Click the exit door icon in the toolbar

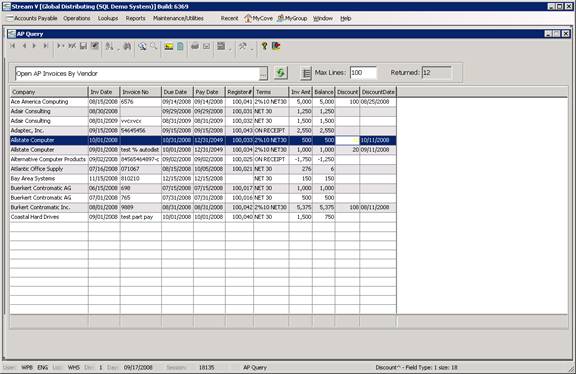pos(276,46)
